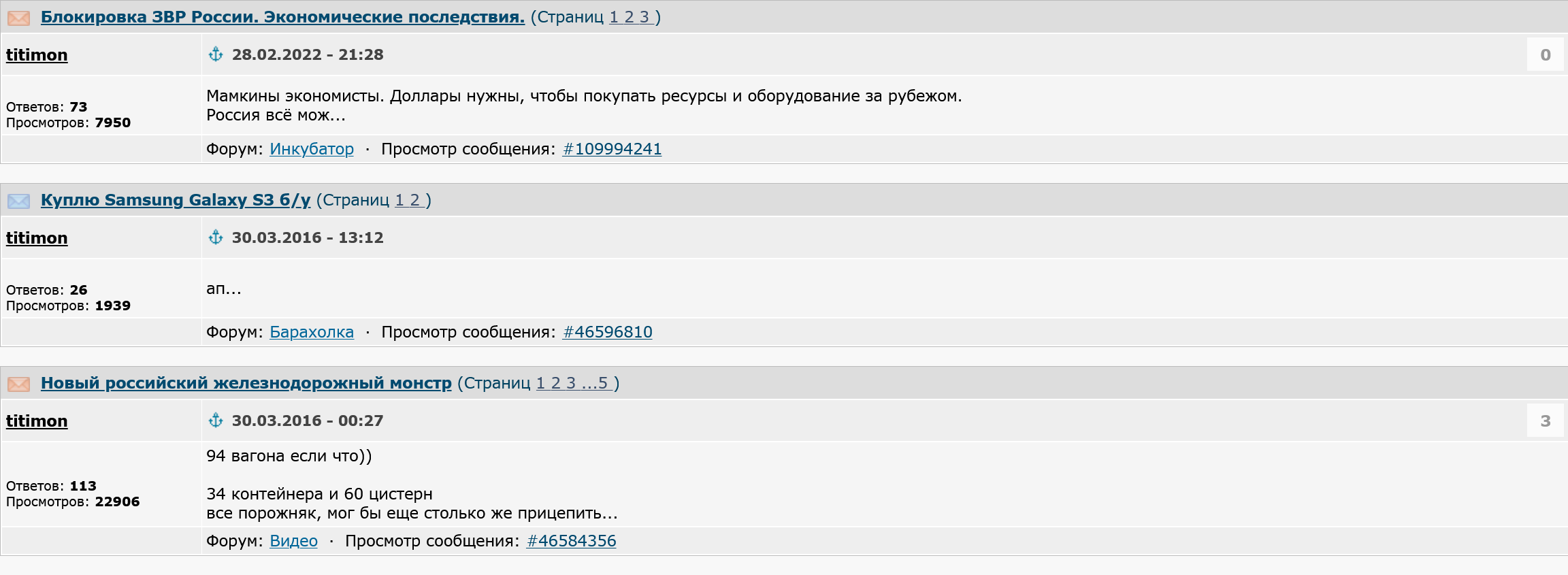Open the Барахолка forum link
Image resolution: width=1568 pixels, height=575 pixels.
[312, 332]
